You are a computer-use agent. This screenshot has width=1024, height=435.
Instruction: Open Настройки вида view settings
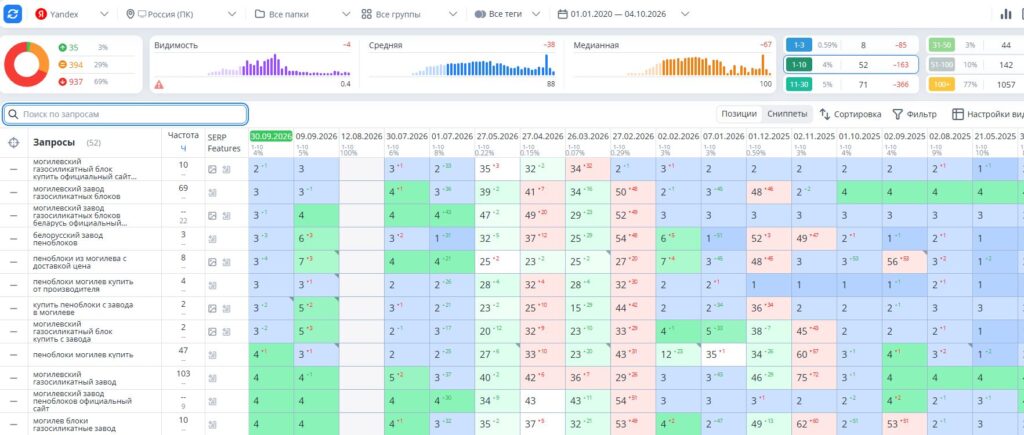987,114
